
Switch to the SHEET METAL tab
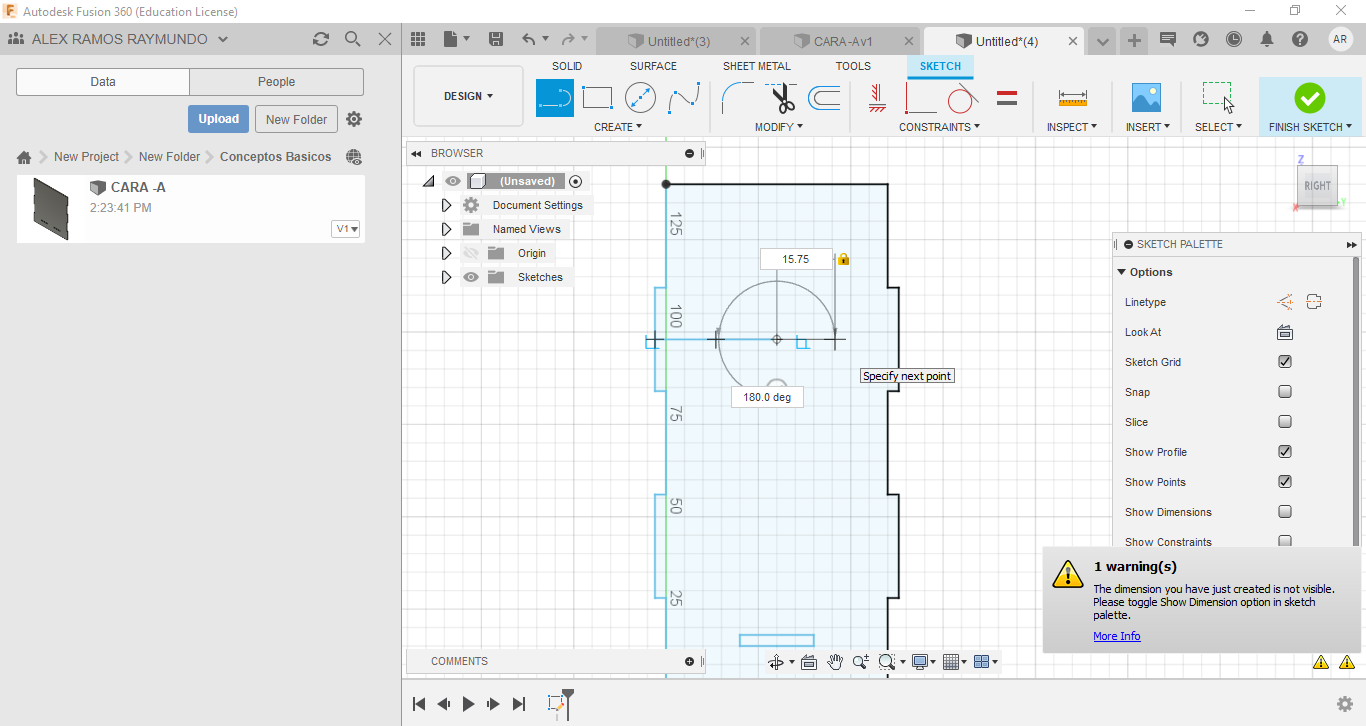click(757, 66)
